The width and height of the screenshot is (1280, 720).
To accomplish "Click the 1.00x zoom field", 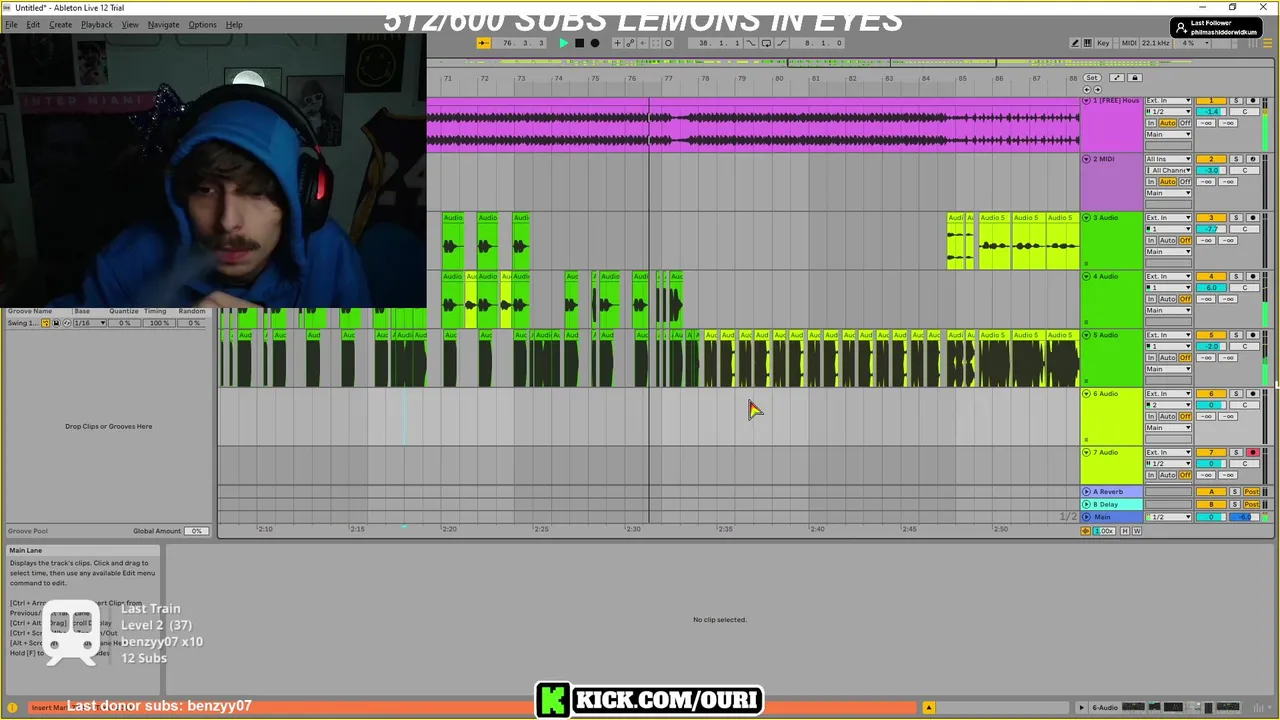I will (1105, 531).
